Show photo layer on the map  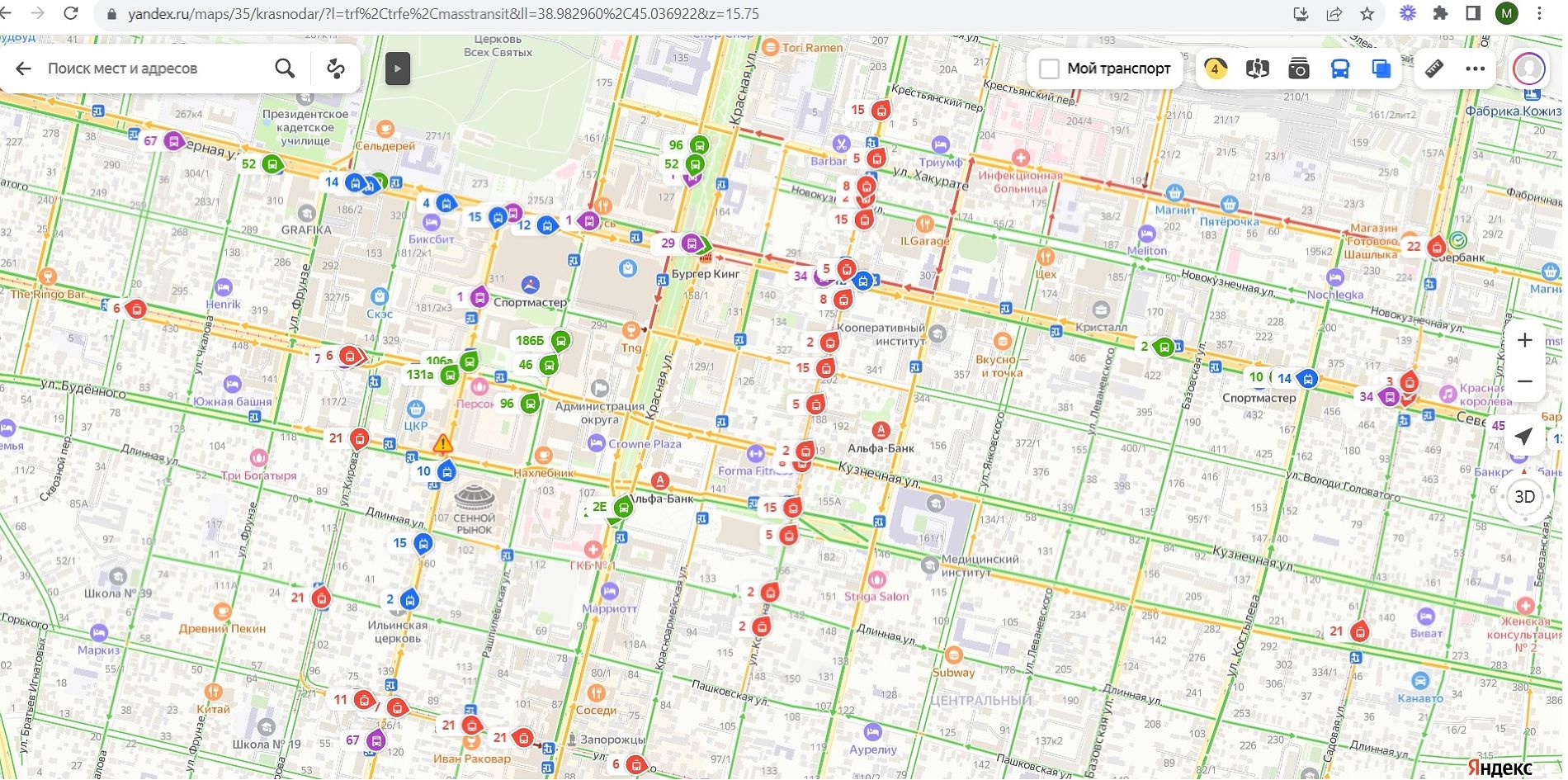pos(1299,69)
